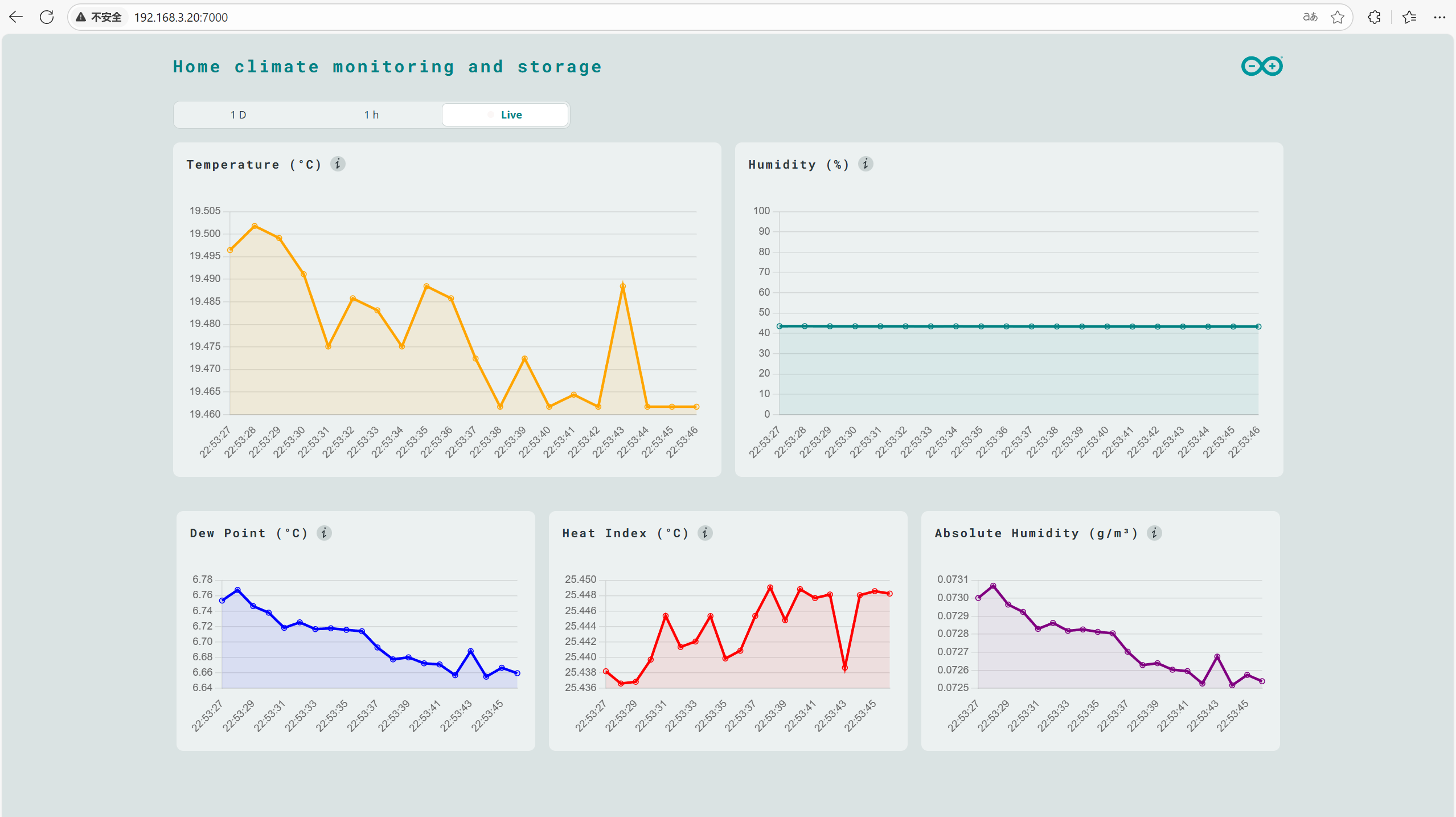Image resolution: width=1456 pixels, height=817 pixels.
Task: Open the favorites list icon
Action: (1409, 17)
